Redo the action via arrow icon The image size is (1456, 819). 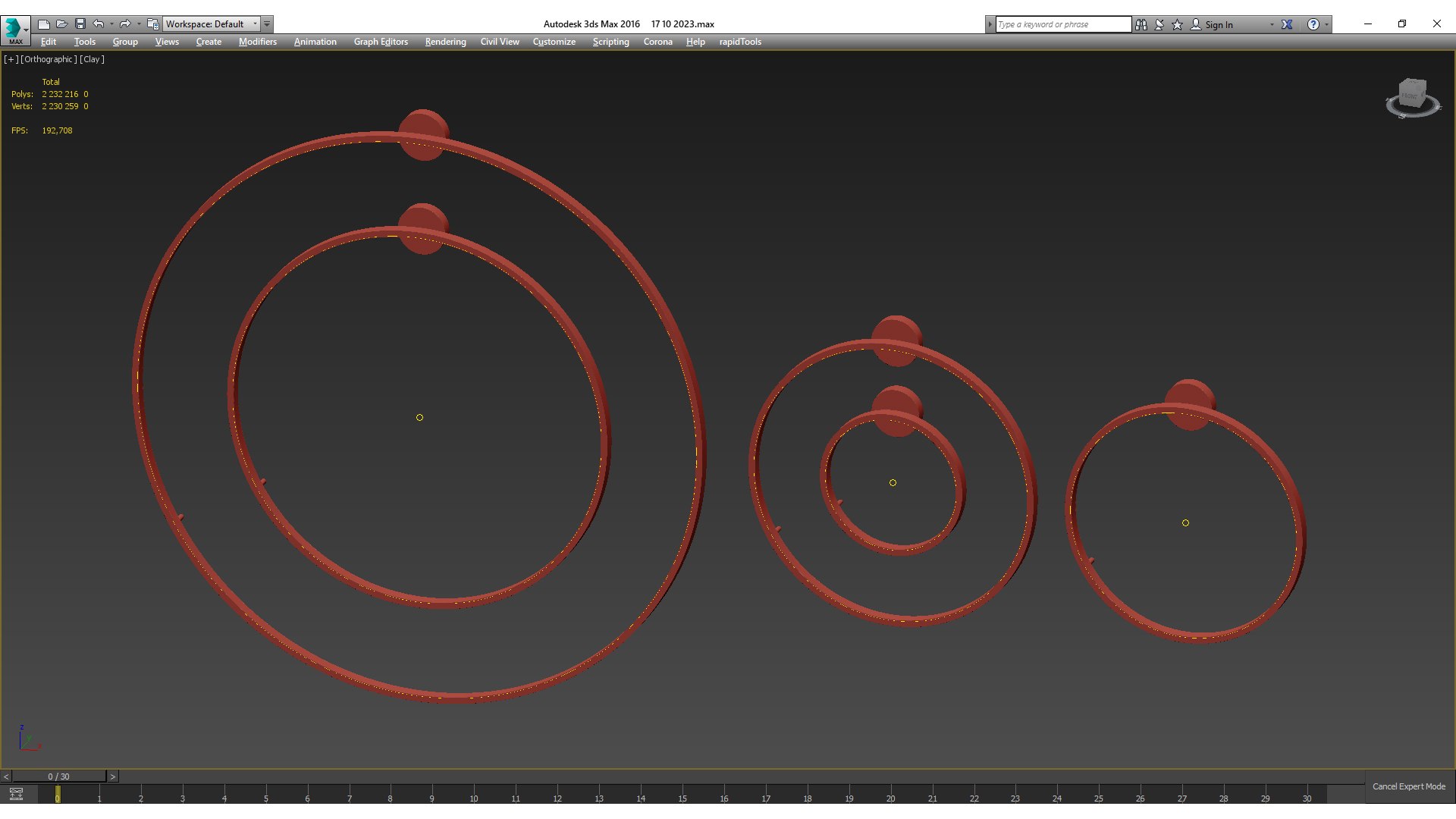click(x=125, y=24)
